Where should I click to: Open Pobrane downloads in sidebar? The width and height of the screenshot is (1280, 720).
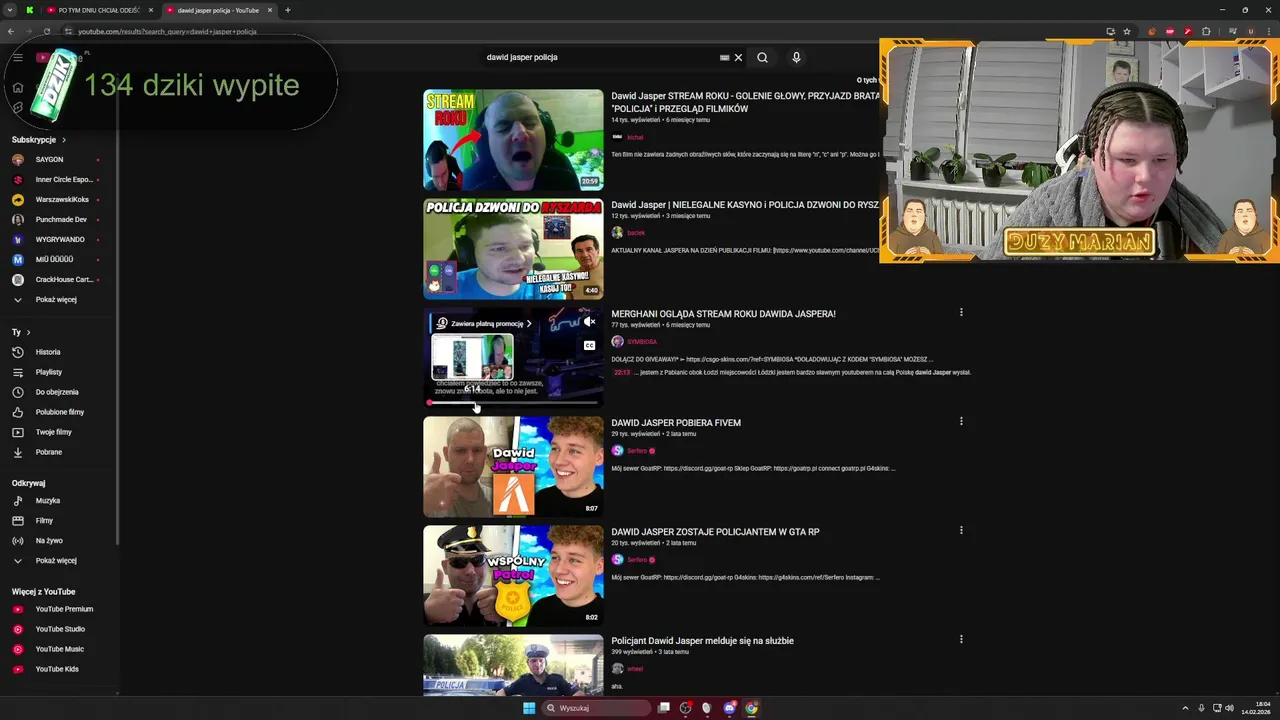click(48, 452)
